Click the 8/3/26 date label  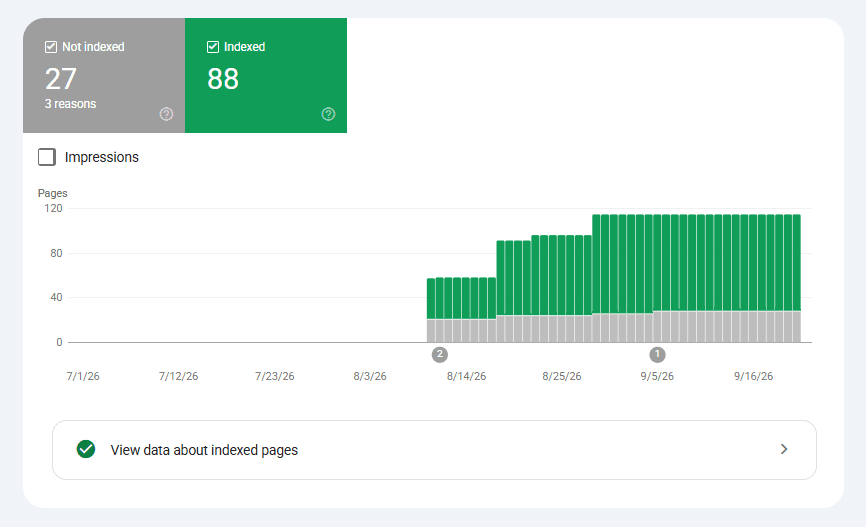[x=370, y=376]
